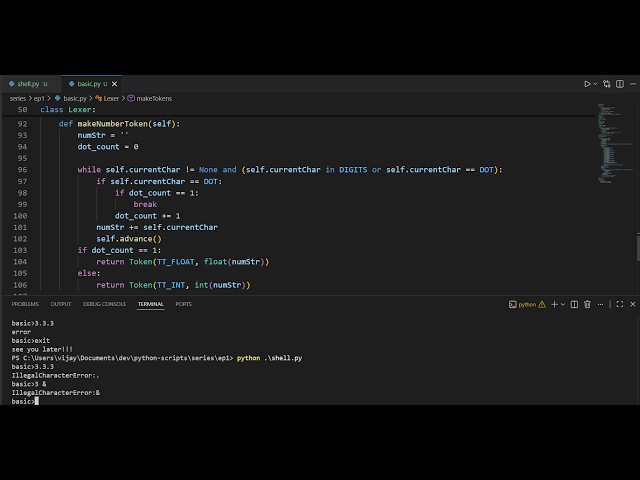Open new terminal launch profile dropdown
Viewport: 640px width, 480px height.
coord(563,304)
